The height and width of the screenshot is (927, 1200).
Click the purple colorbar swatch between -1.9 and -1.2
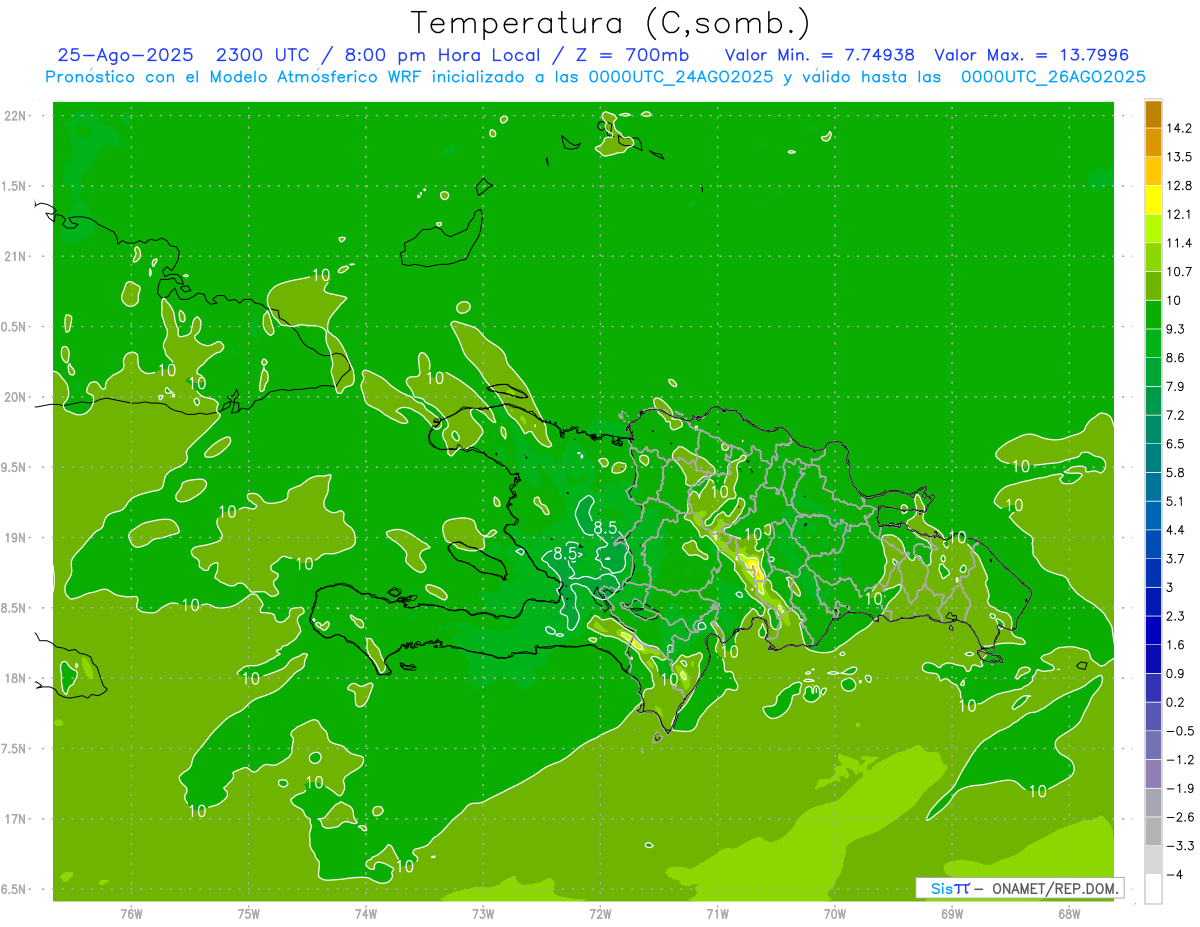pos(1153,774)
